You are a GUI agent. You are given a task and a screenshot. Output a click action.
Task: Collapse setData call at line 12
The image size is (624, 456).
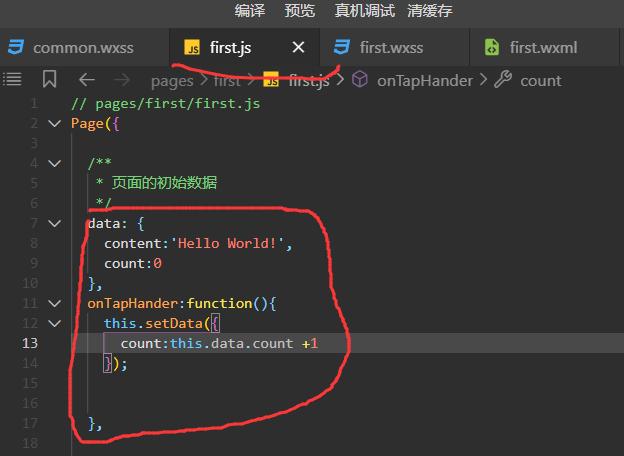[x=55, y=323]
